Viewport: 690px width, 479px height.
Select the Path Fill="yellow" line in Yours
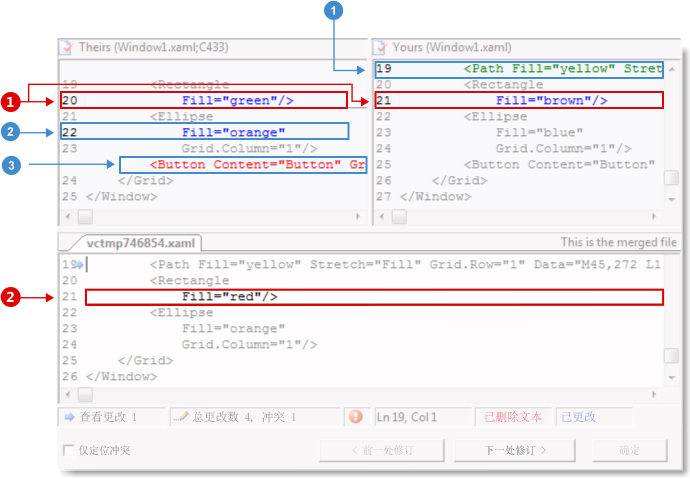pos(519,69)
